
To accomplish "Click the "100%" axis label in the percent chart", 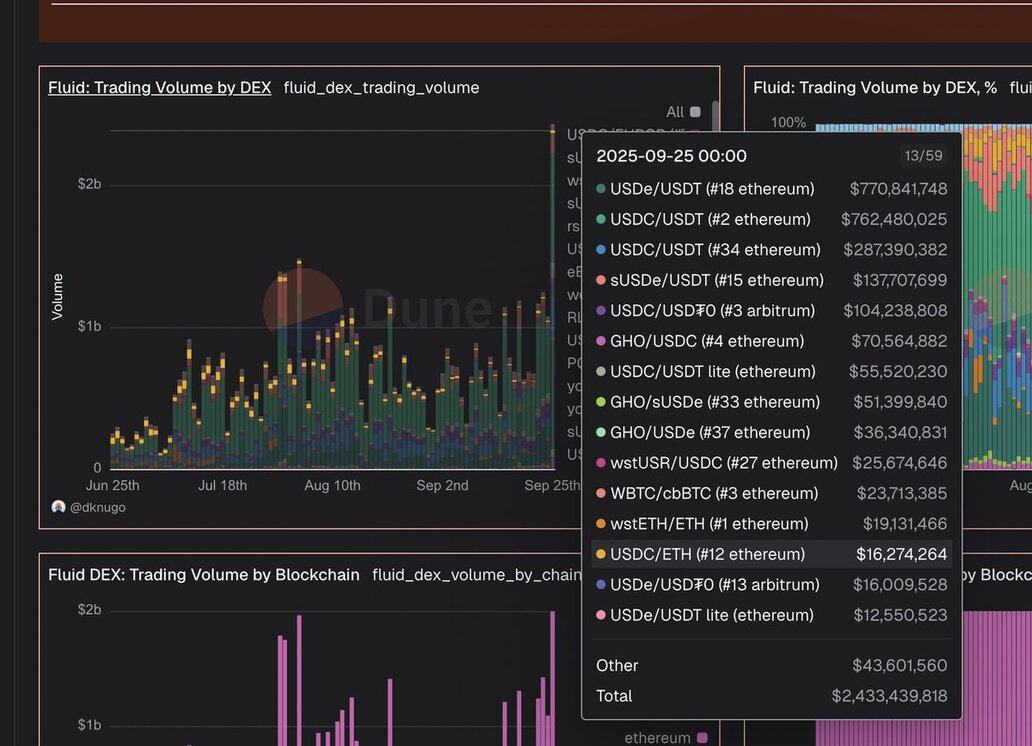I will (x=788, y=122).
